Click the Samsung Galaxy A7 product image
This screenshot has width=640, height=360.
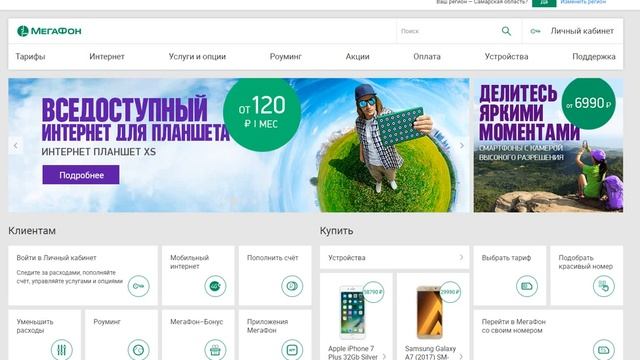429,312
